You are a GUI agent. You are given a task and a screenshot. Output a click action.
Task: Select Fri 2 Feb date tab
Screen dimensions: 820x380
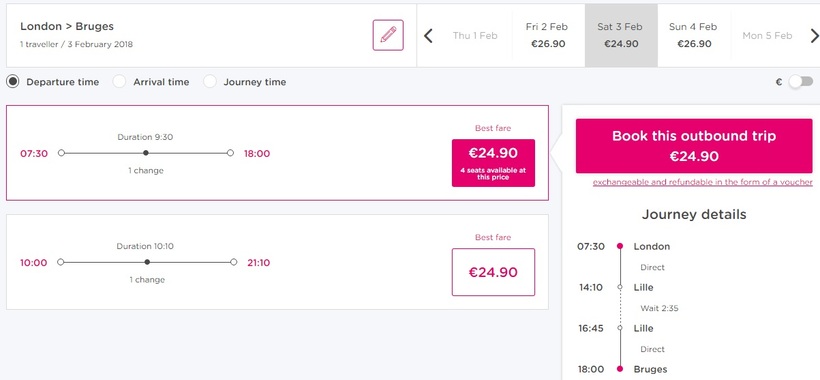pos(548,36)
